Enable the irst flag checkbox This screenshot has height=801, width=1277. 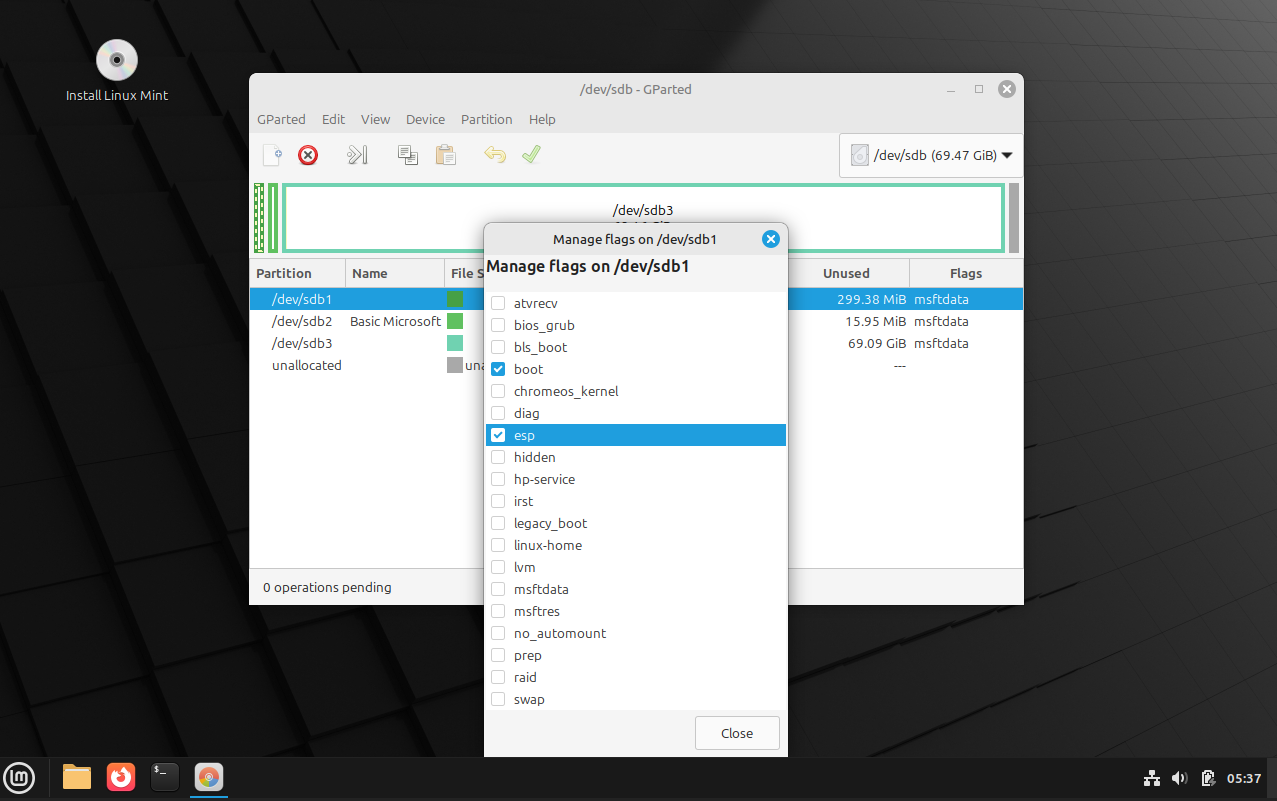coord(498,501)
